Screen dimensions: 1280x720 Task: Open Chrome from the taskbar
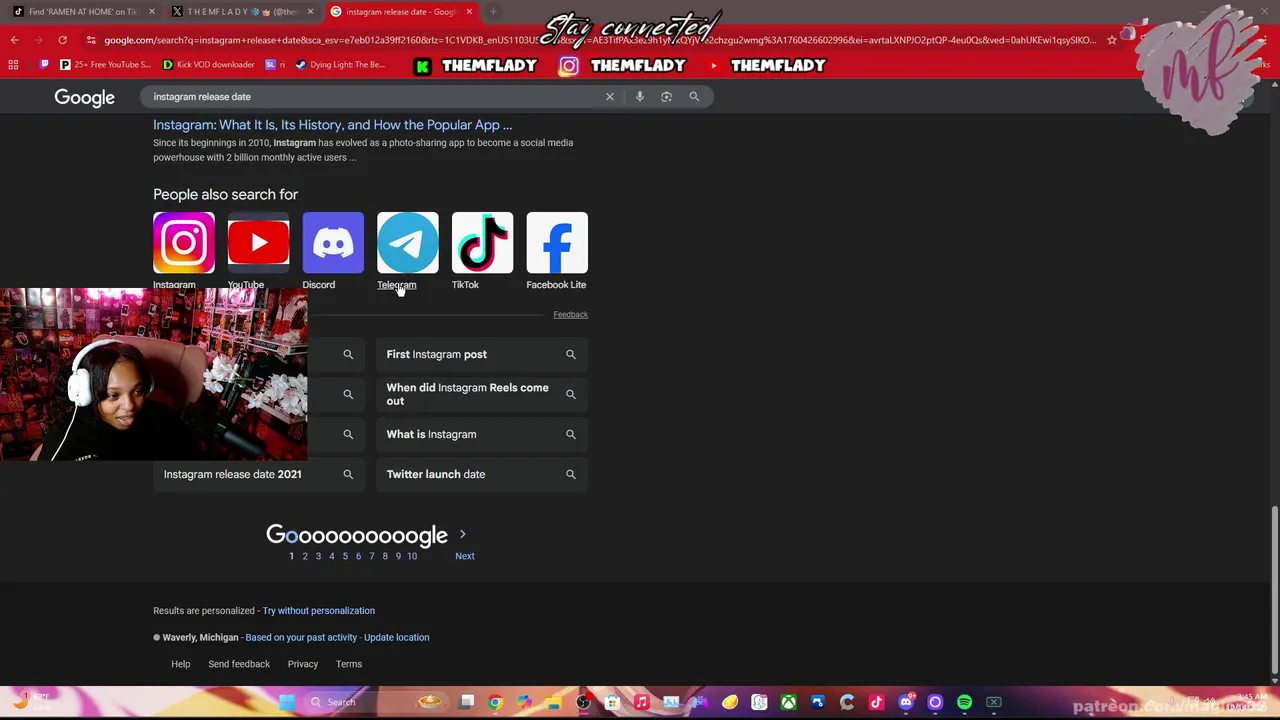(x=495, y=702)
